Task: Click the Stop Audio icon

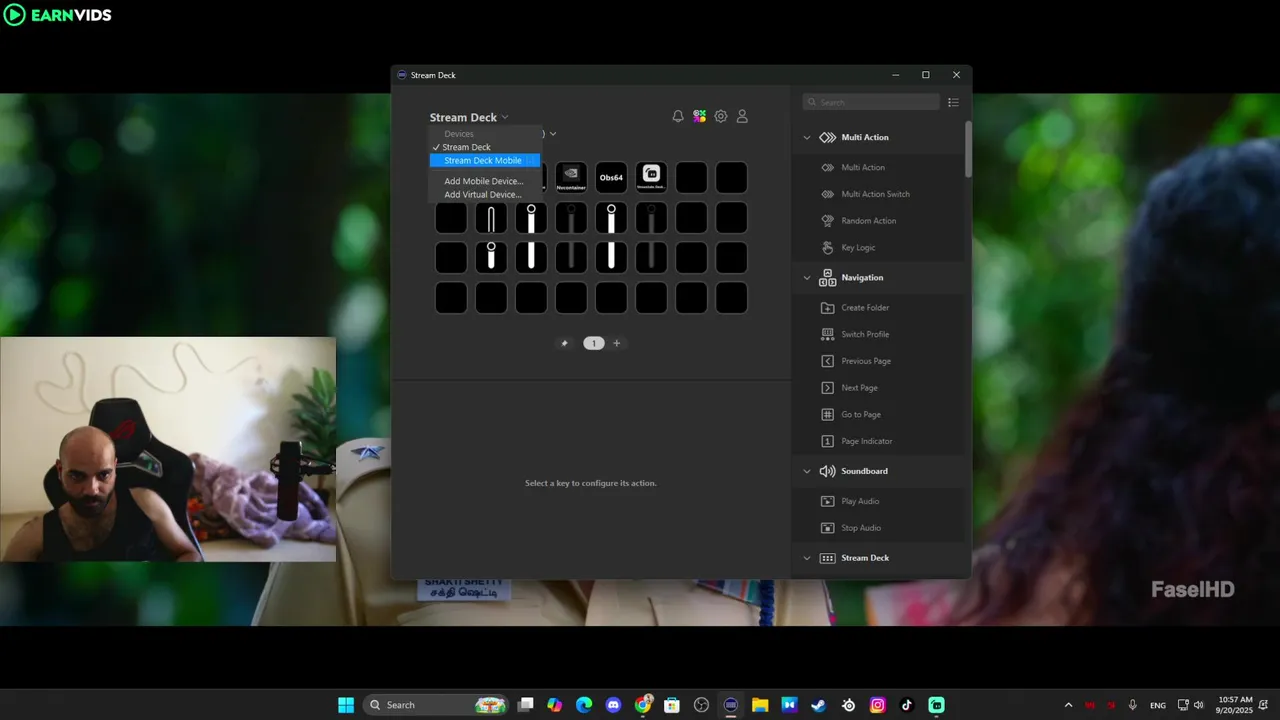Action: (827, 528)
